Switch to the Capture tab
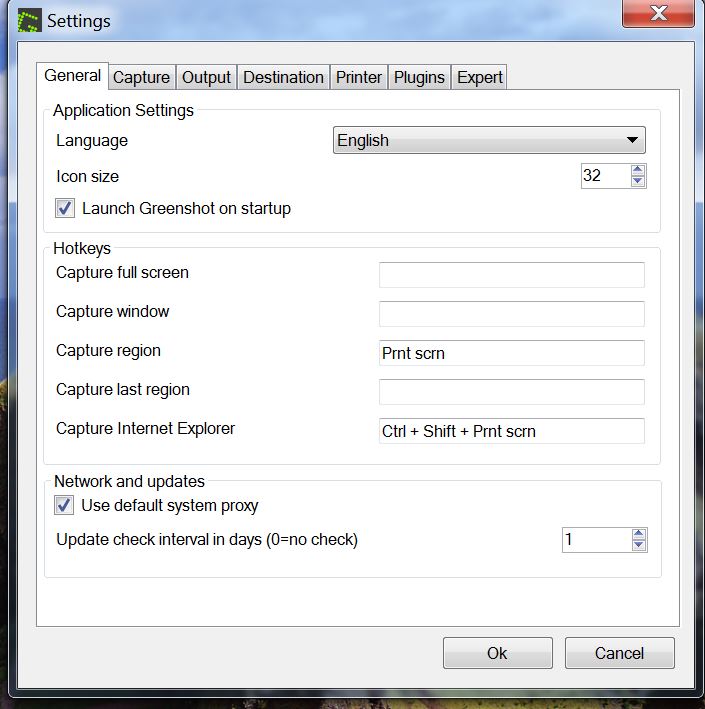705x709 pixels. pos(141,77)
